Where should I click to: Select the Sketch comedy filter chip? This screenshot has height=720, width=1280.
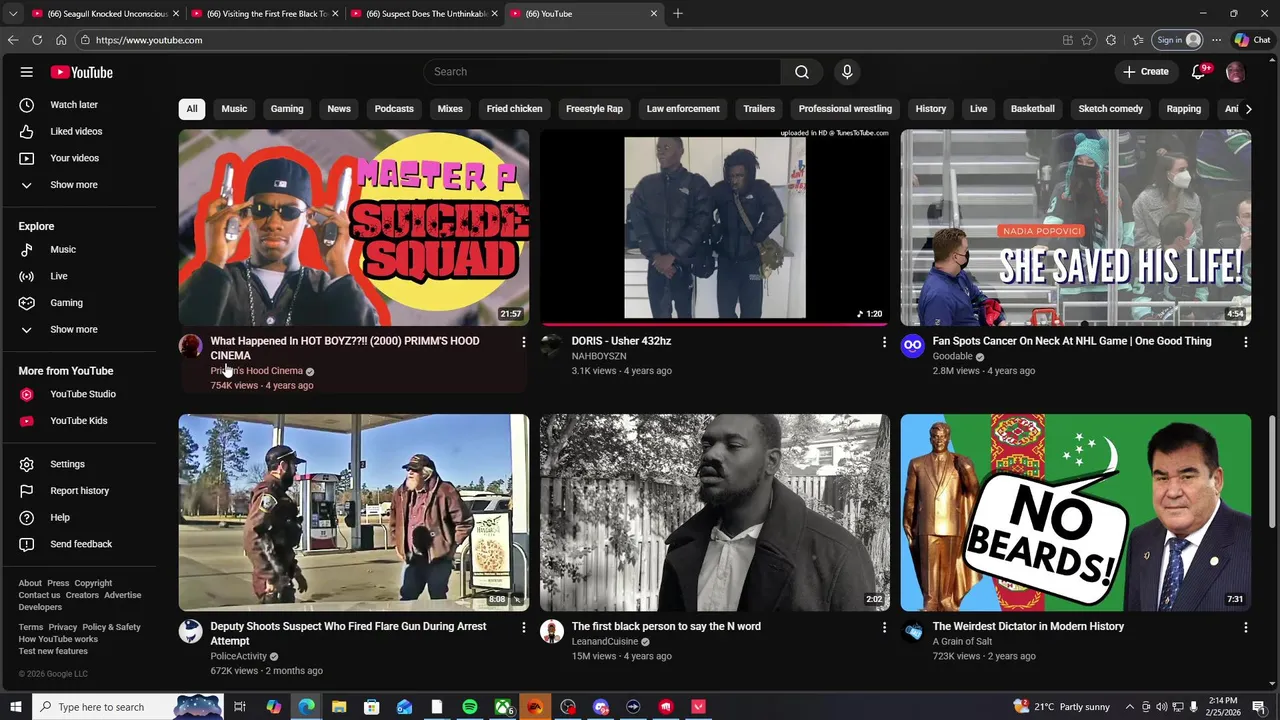point(1110,109)
